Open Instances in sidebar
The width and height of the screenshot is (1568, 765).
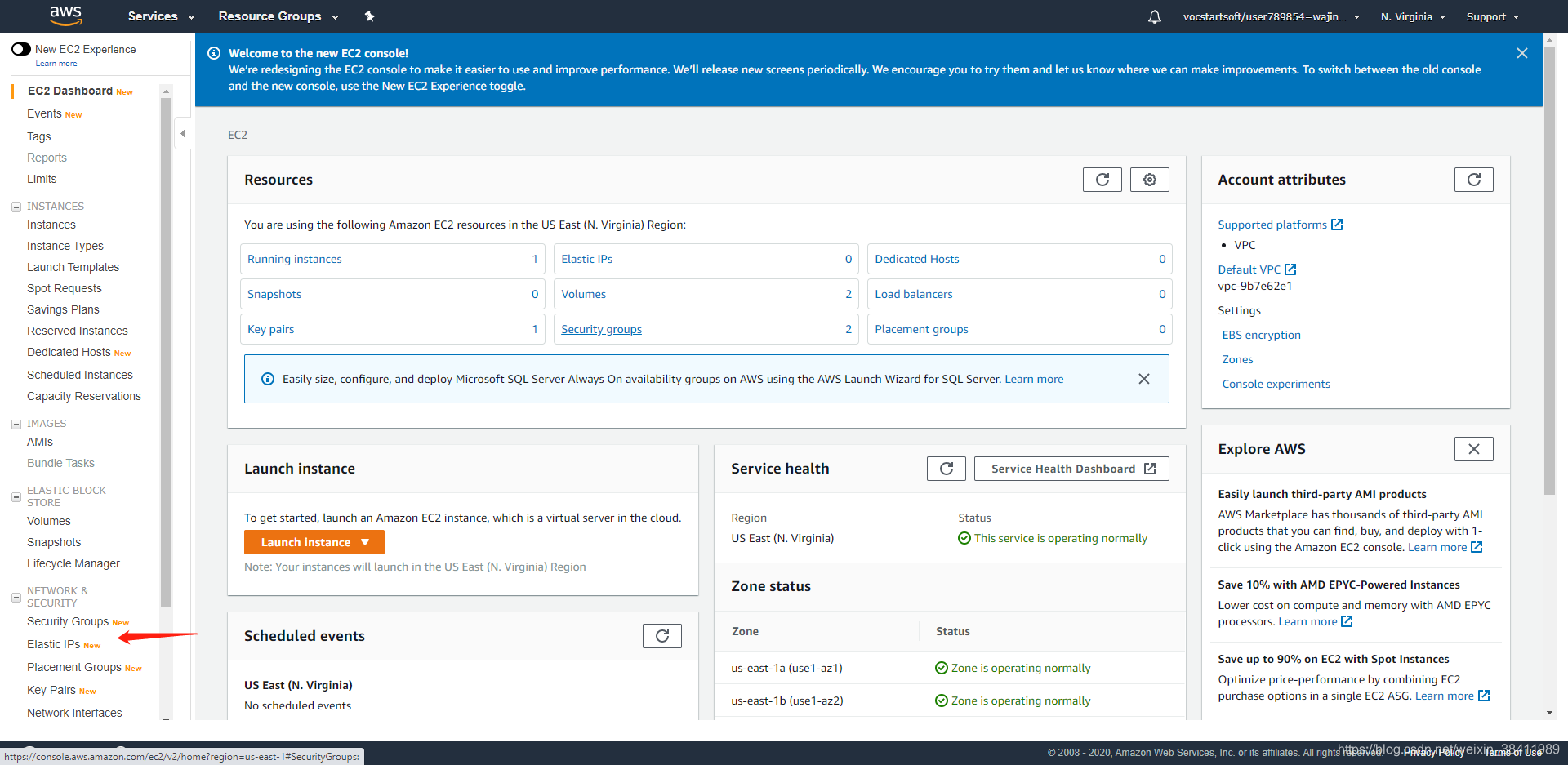tap(51, 225)
